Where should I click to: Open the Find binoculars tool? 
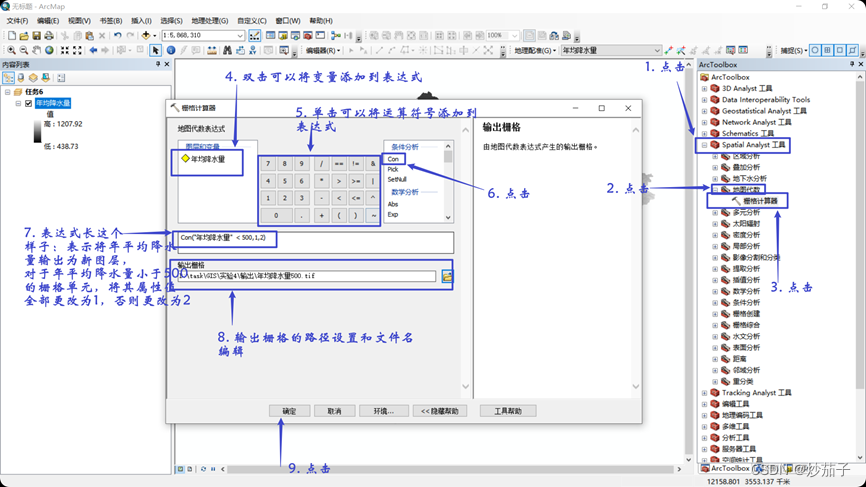click(x=227, y=50)
